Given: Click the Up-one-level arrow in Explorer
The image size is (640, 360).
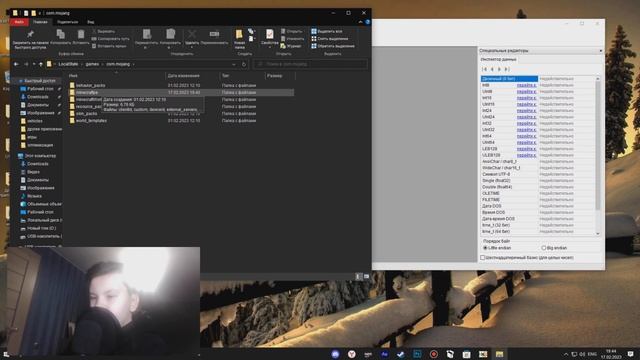Looking at the screenshot, I should pos(41,64).
